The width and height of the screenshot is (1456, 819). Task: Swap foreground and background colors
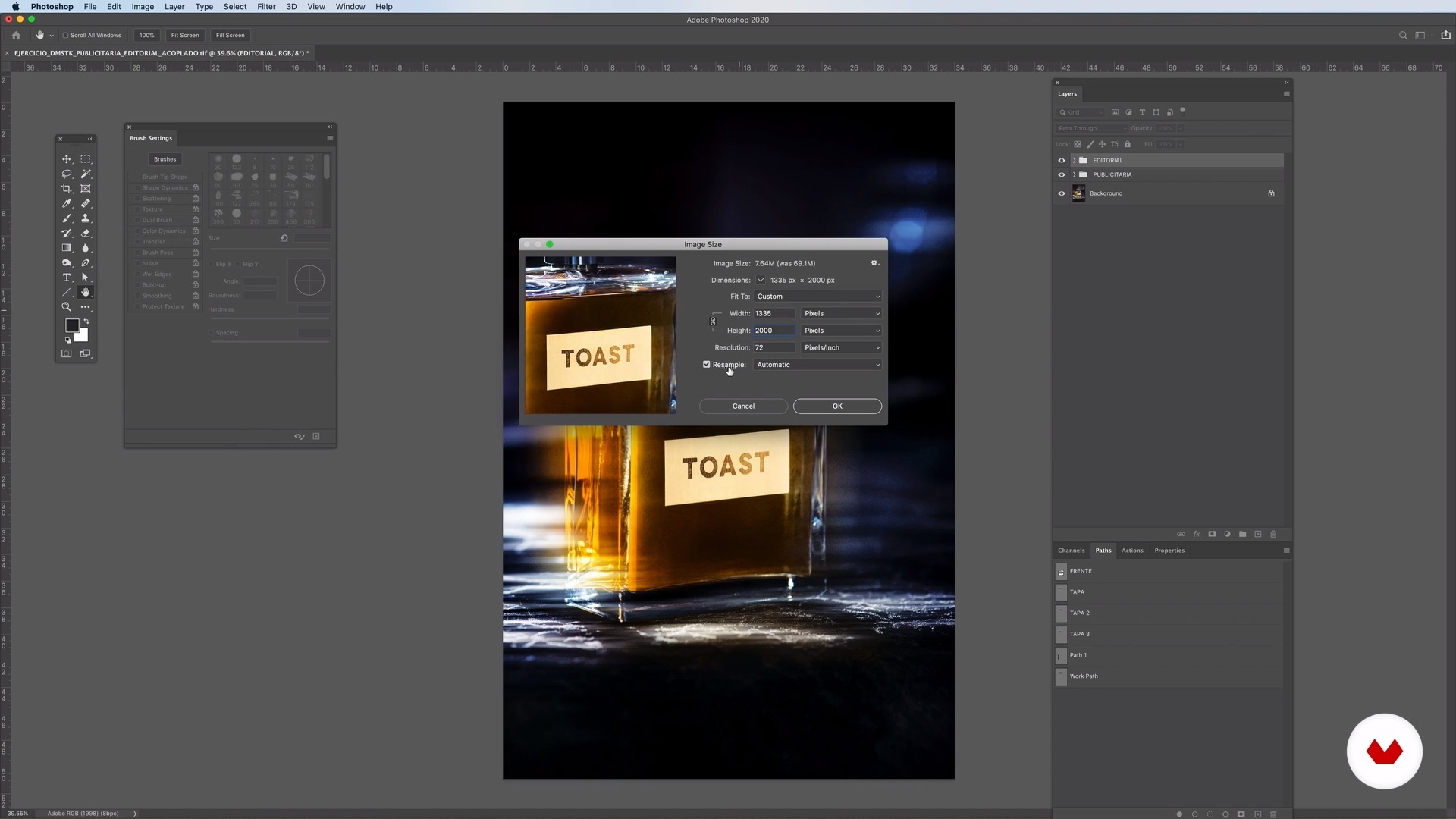[x=86, y=322]
